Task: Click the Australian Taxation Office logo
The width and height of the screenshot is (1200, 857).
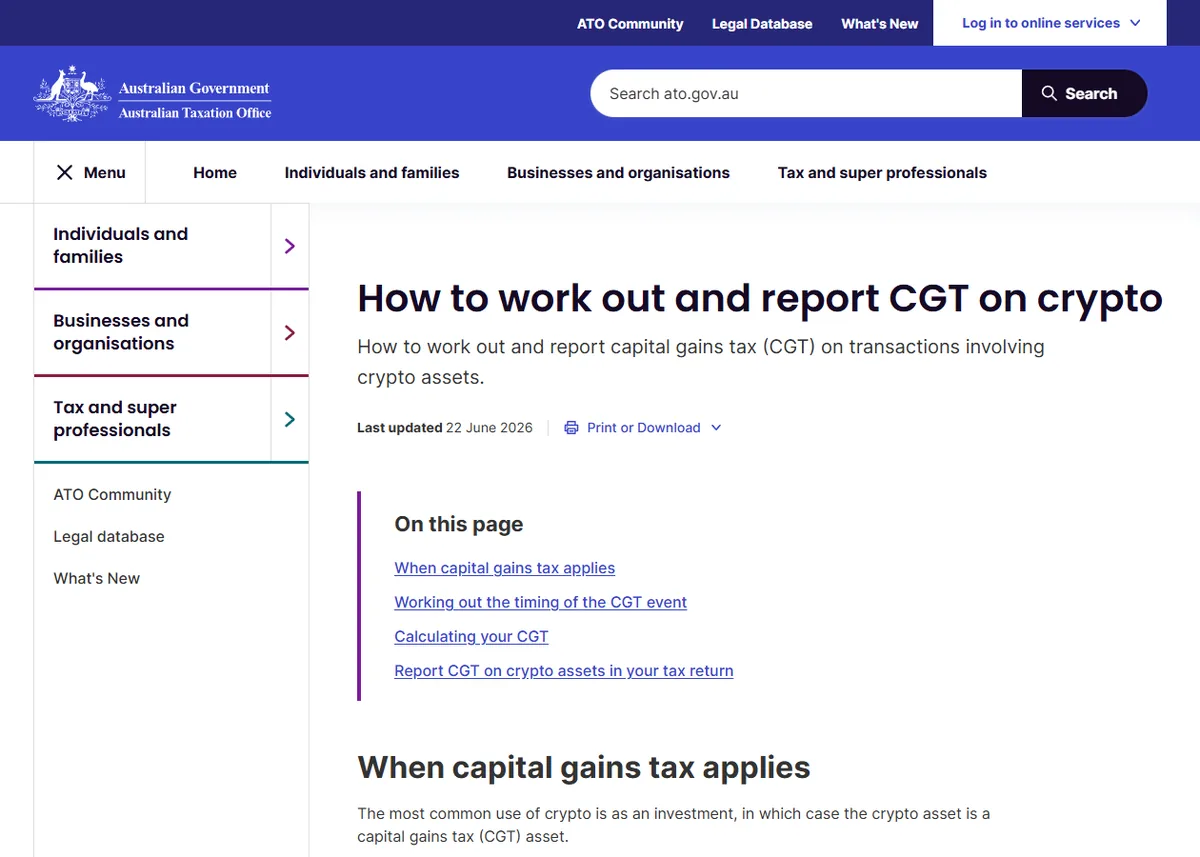Action: point(153,94)
